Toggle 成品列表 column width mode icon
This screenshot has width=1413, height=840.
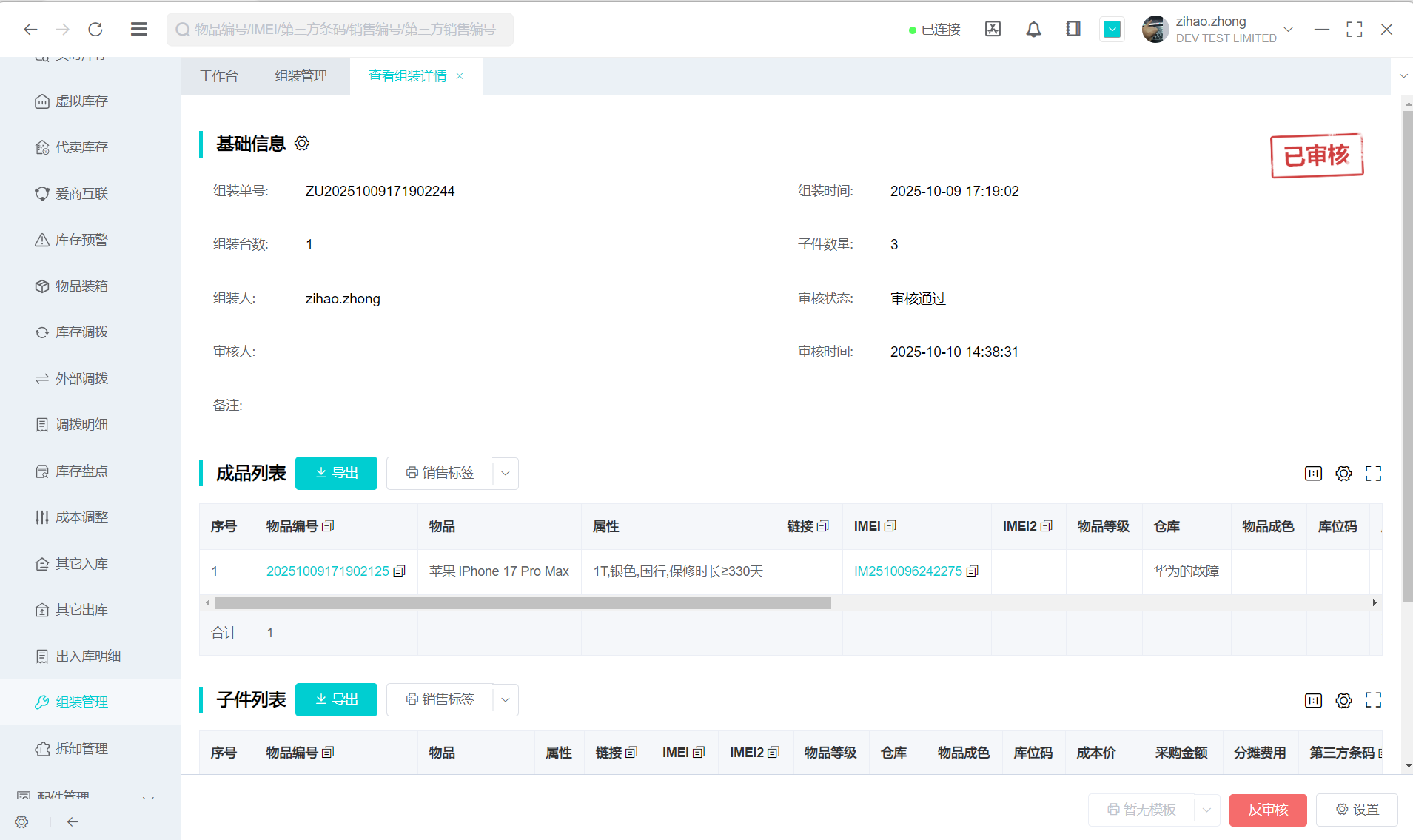coord(1313,474)
